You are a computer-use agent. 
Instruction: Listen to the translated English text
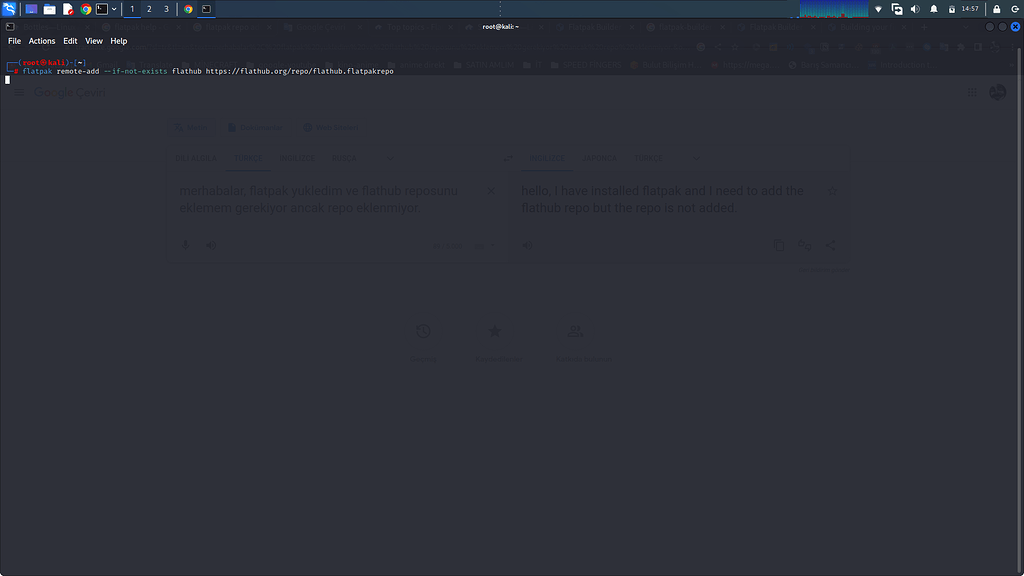pos(527,245)
